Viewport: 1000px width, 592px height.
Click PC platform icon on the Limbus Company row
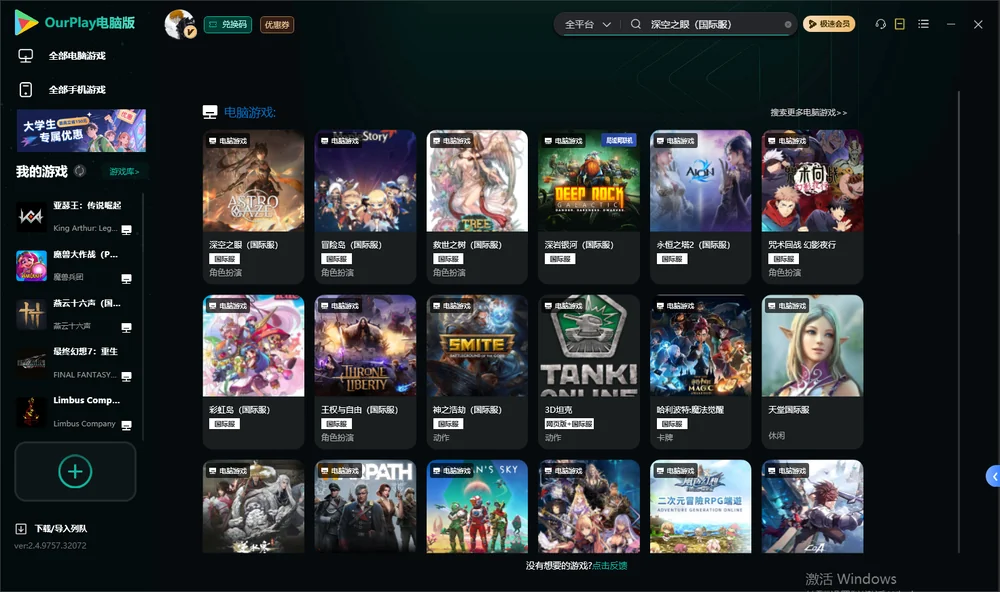tap(126, 426)
